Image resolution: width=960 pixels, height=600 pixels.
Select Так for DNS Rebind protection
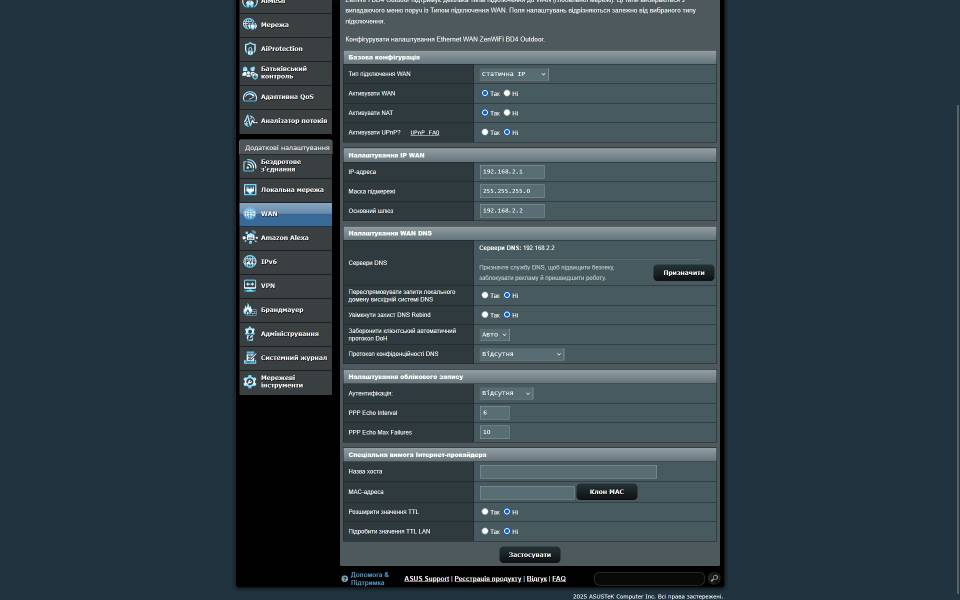pyautogui.click(x=485, y=315)
